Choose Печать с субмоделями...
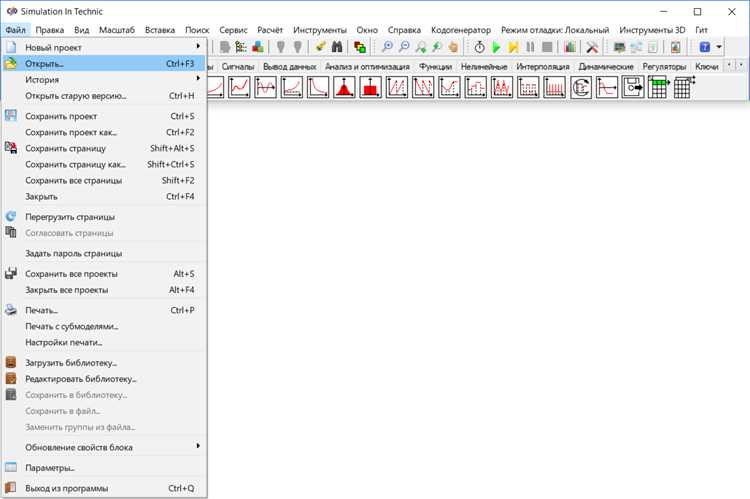 click(104, 326)
